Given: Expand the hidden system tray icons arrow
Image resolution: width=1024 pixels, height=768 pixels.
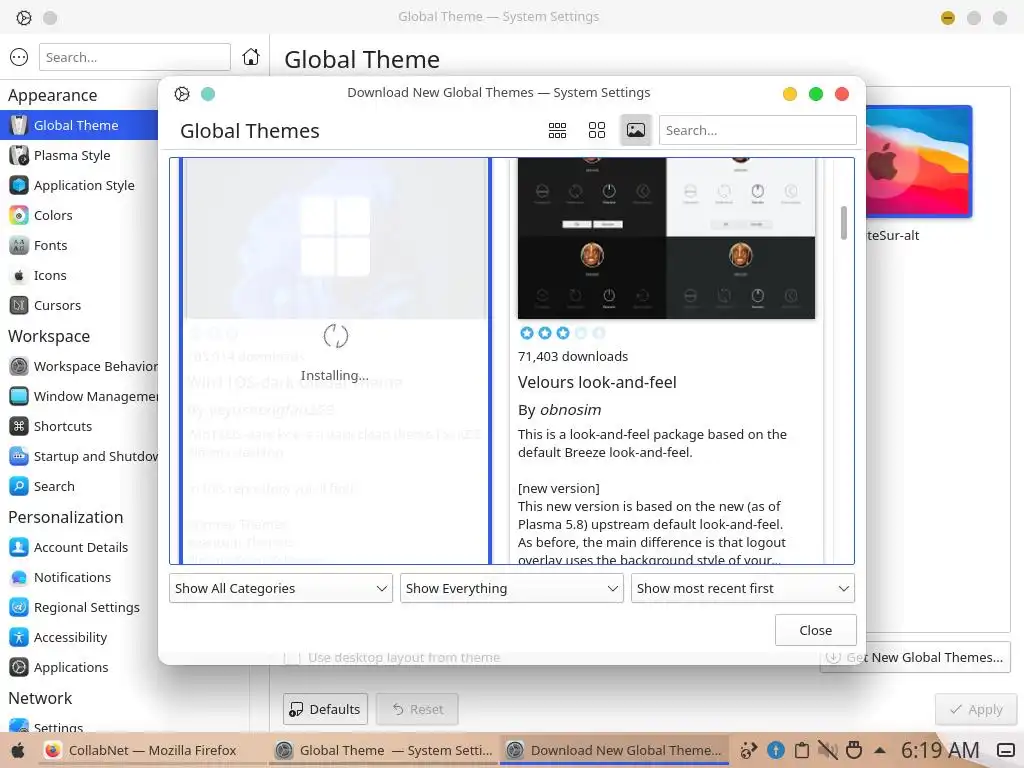Looking at the screenshot, I should click(880, 750).
